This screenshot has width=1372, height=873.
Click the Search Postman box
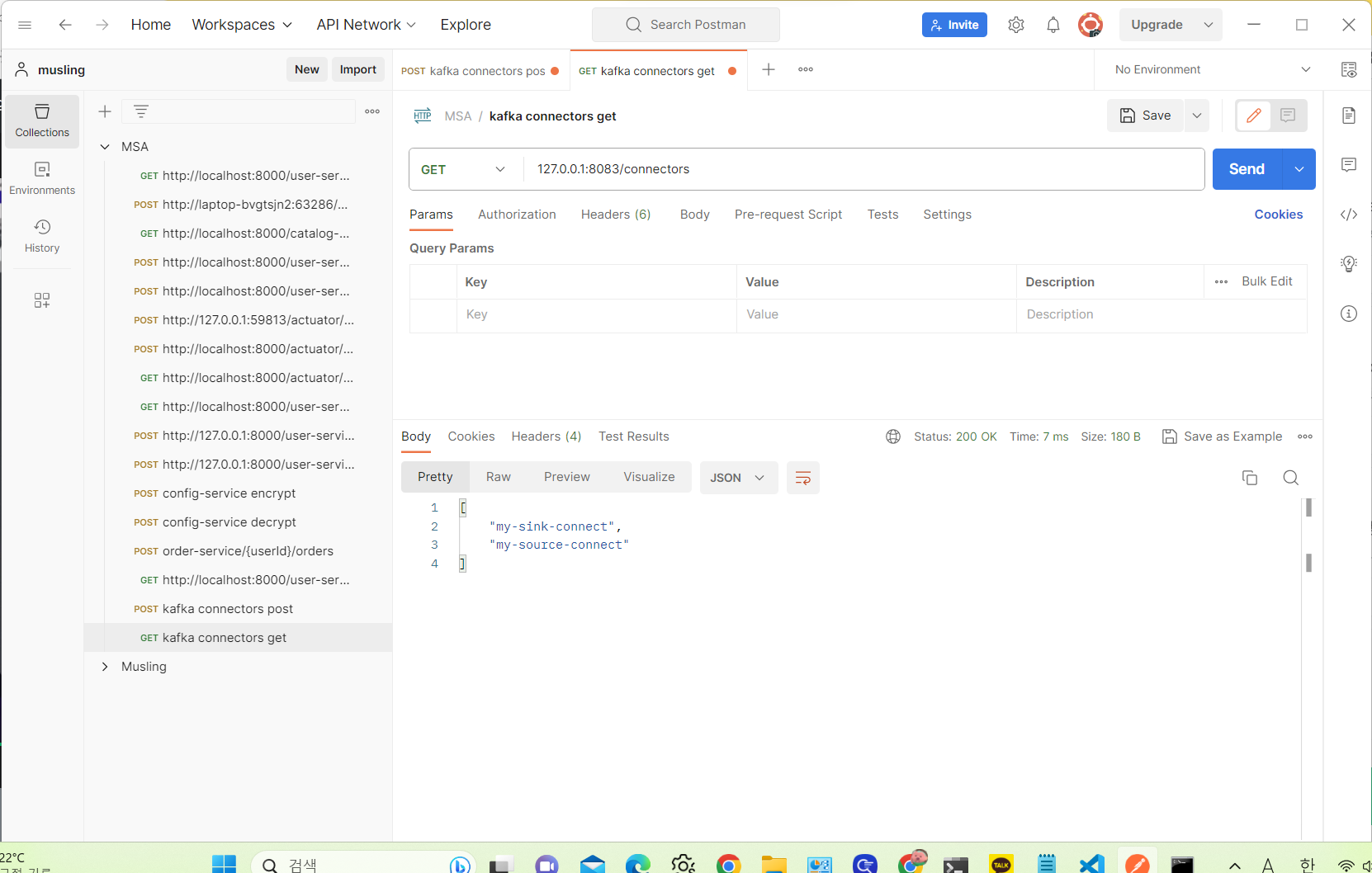(686, 25)
